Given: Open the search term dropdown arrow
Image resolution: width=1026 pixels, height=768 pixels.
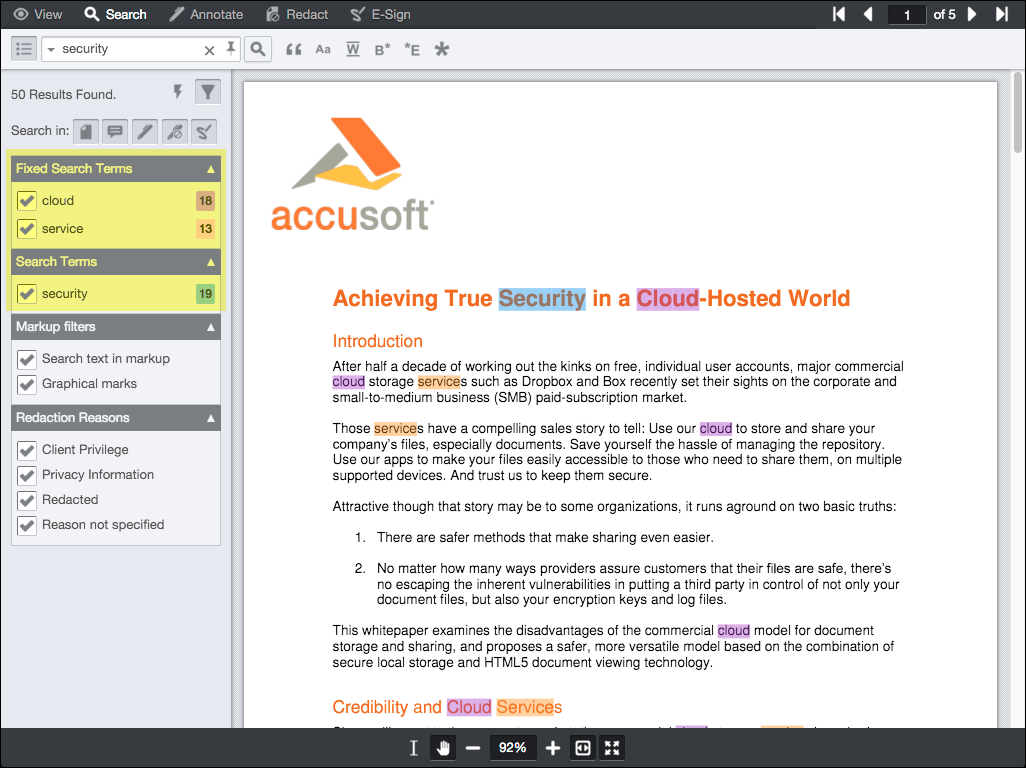Looking at the screenshot, I should 51,50.
